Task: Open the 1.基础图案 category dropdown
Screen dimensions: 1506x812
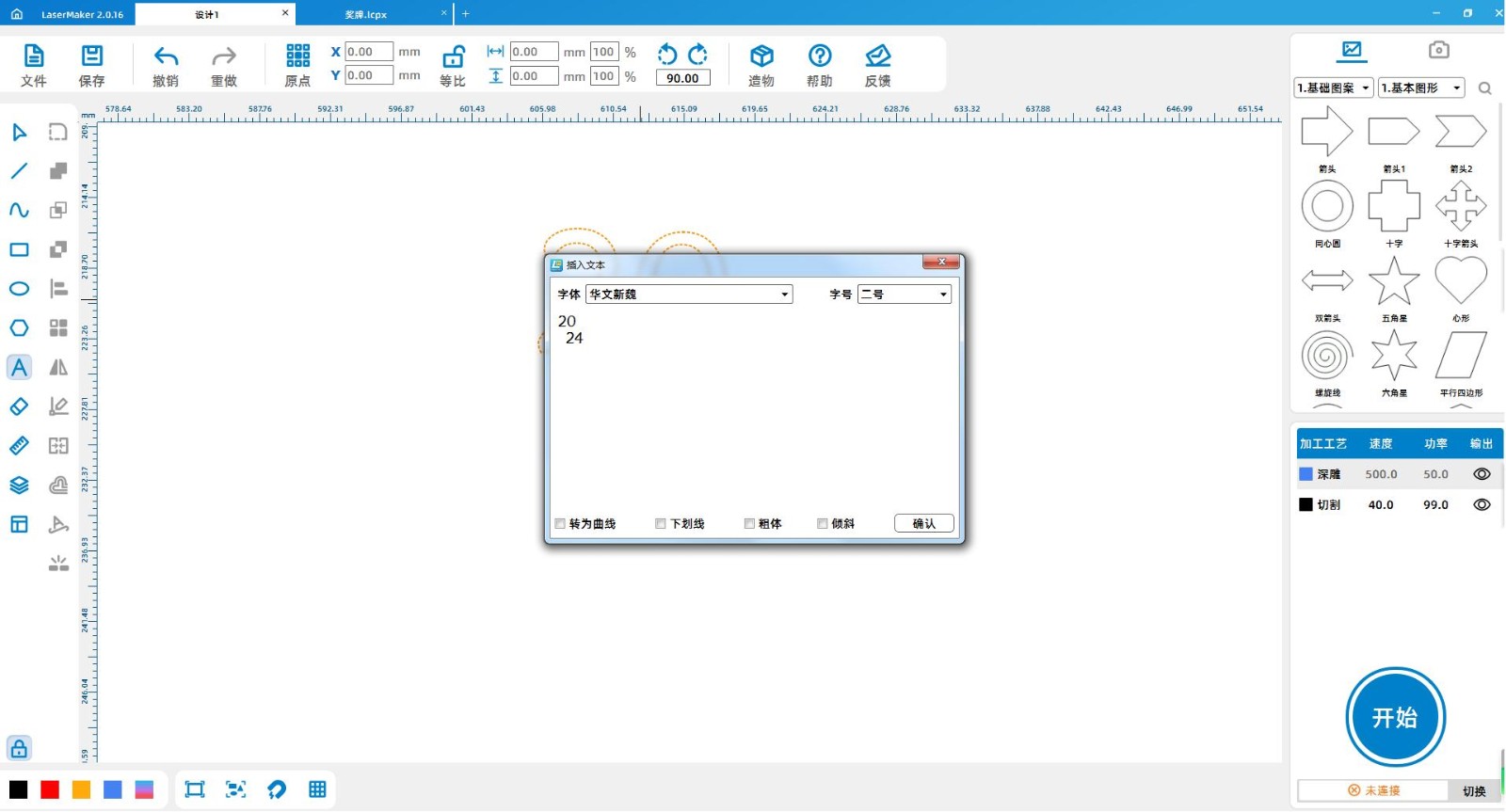Action: coord(1334,88)
